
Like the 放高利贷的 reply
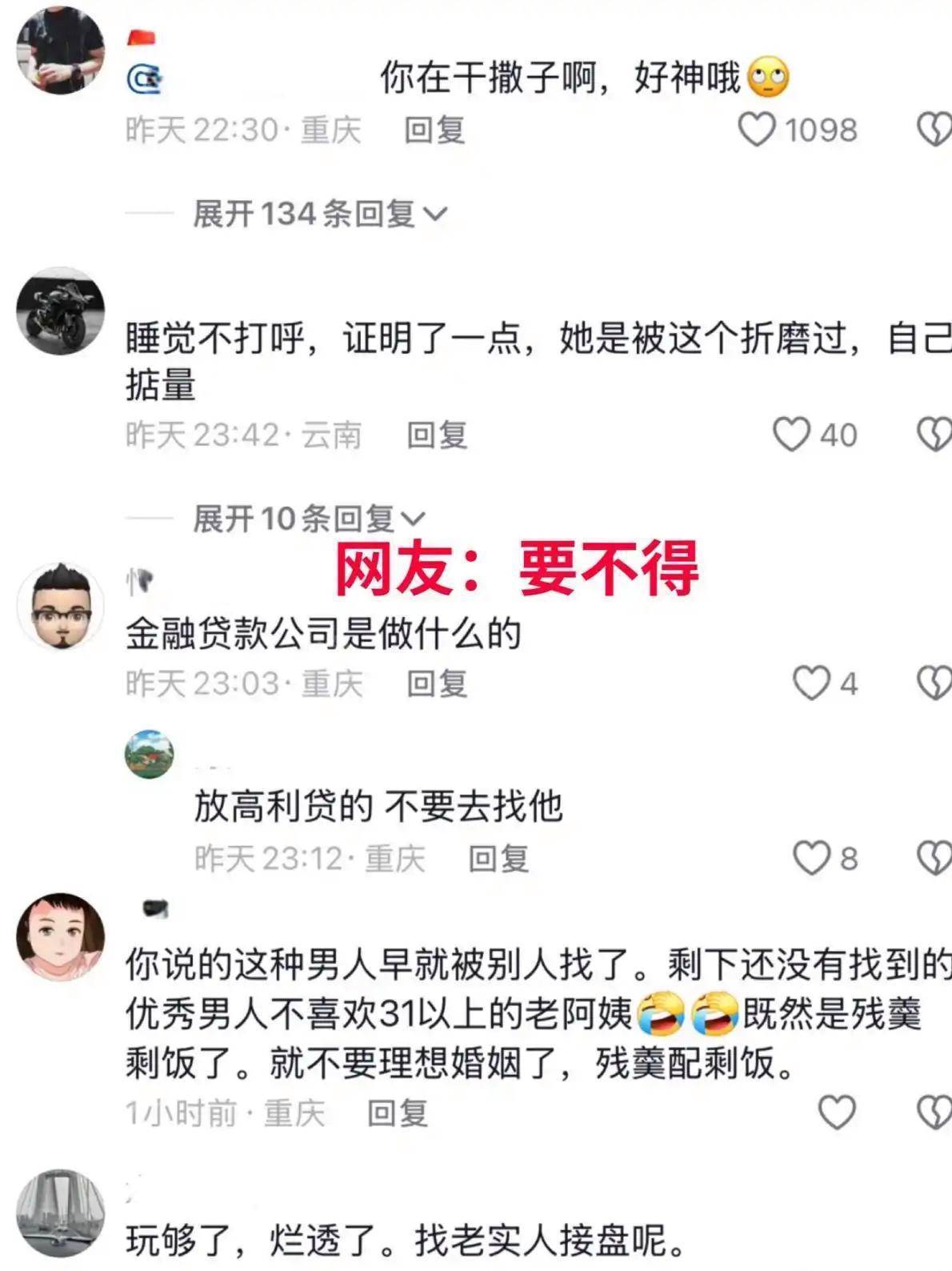[x=811, y=859]
